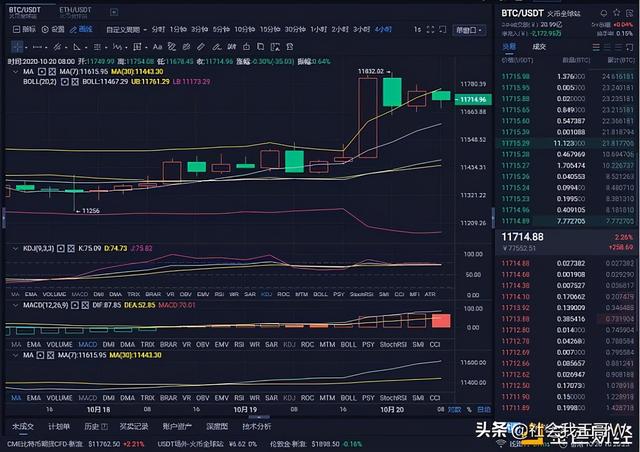Collapse the KDJ(9,3,3) panel chevron
Image resolution: width=640 pixels, height=452 pixels.
coord(15,248)
